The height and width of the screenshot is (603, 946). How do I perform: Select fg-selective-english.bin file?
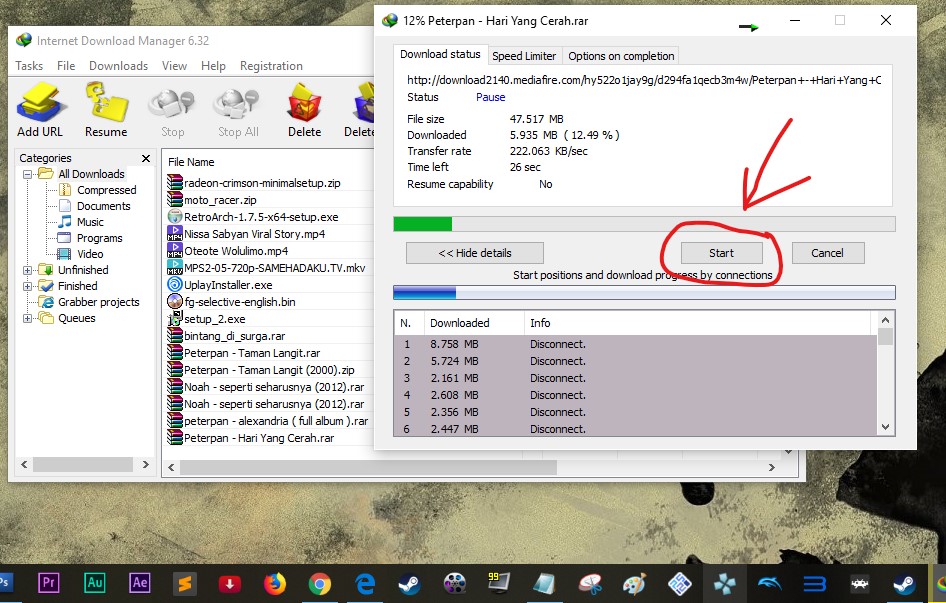coord(240,302)
